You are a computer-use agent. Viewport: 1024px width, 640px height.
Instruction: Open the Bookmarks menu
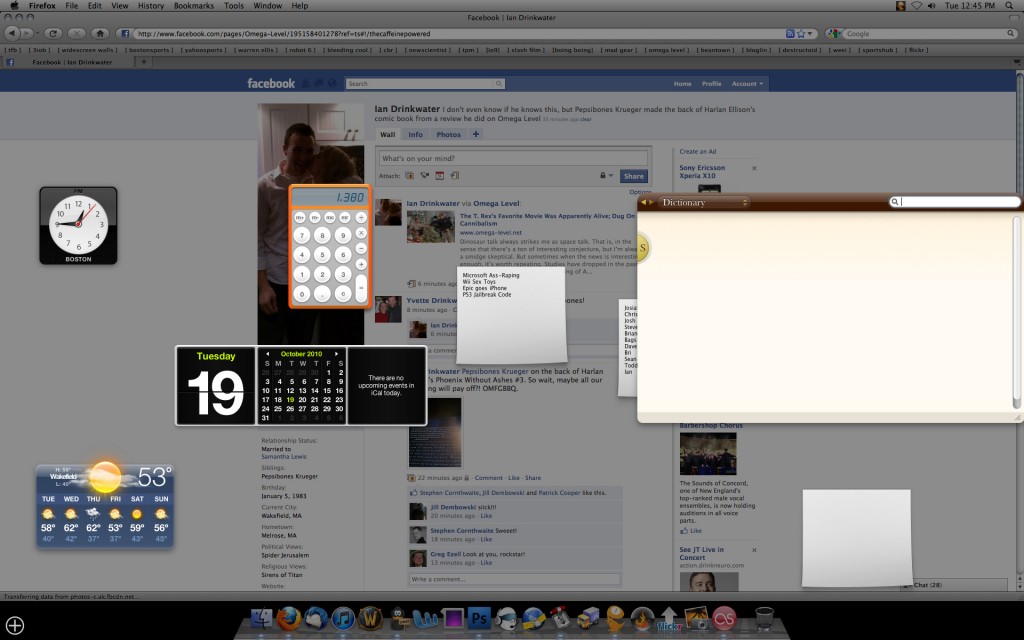(194, 6)
